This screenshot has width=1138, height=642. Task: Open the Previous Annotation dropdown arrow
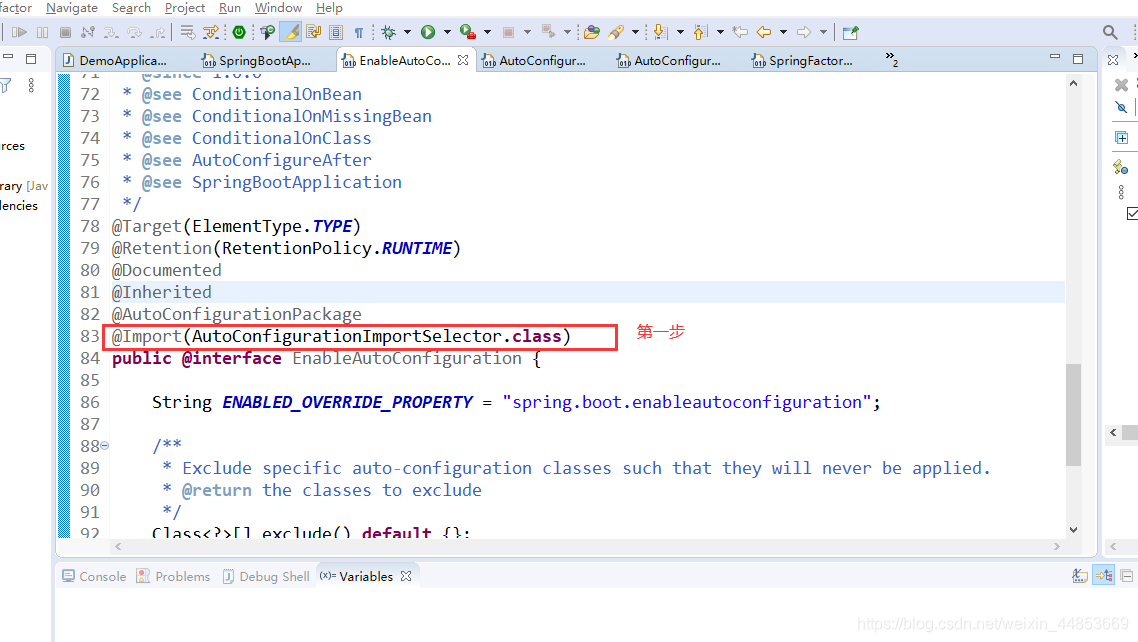pyautogui.click(x=721, y=32)
